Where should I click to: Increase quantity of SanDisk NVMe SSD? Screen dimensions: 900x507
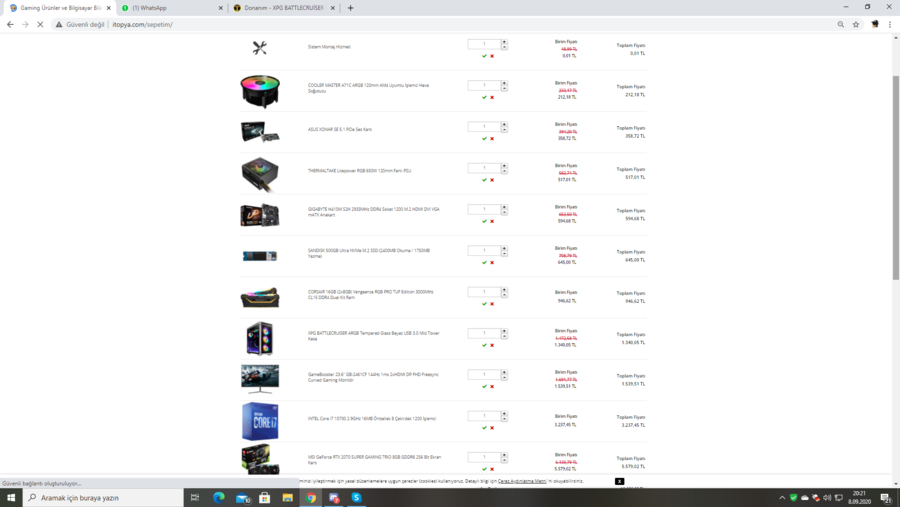(505, 249)
